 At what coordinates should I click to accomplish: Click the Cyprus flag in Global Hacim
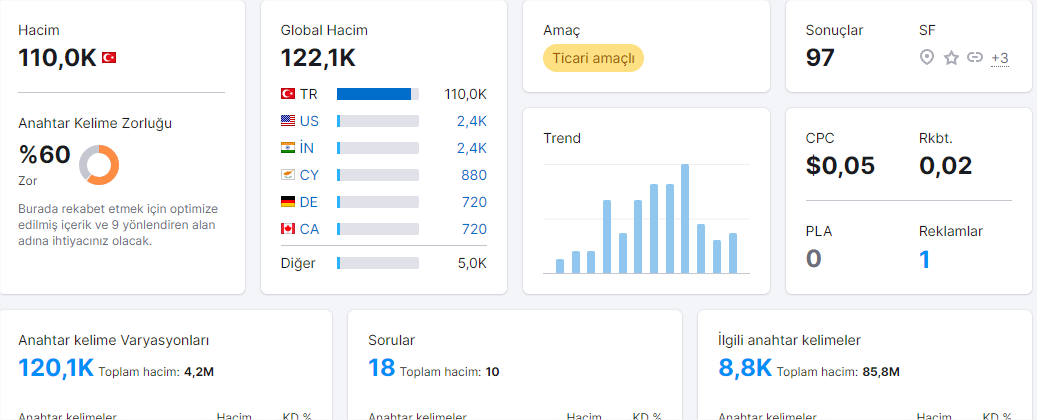(x=288, y=175)
